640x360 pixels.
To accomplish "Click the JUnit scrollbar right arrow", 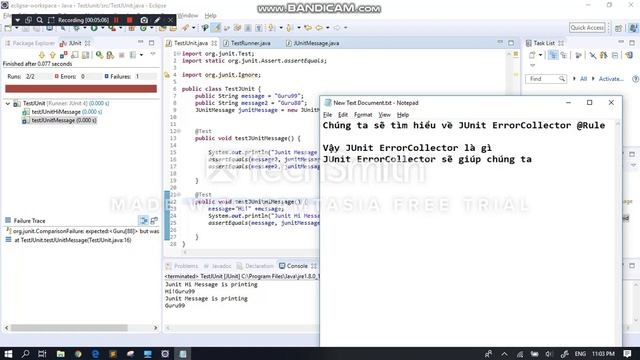I will [x=156, y=328].
